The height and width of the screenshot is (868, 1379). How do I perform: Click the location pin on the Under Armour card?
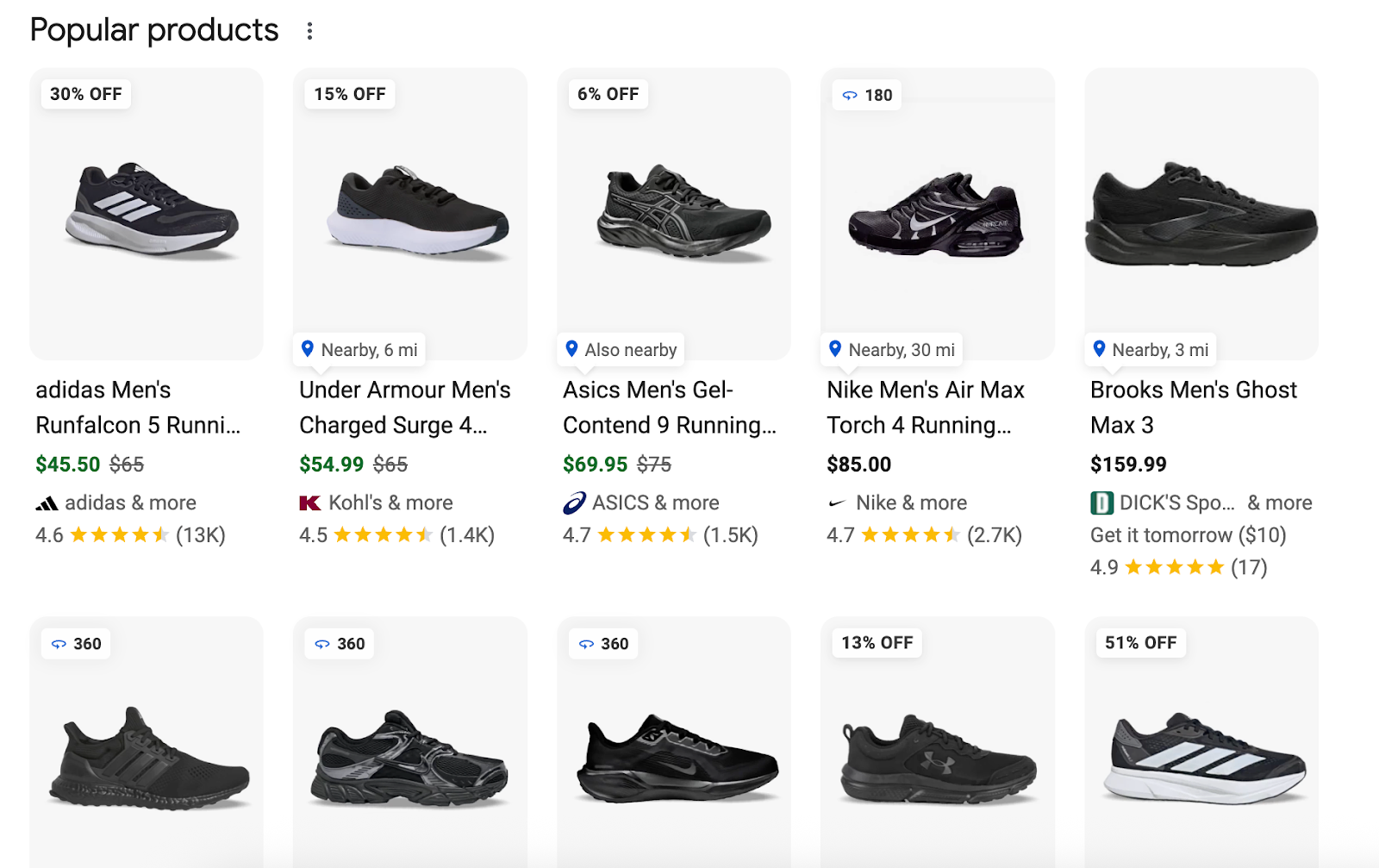click(308, 350)
